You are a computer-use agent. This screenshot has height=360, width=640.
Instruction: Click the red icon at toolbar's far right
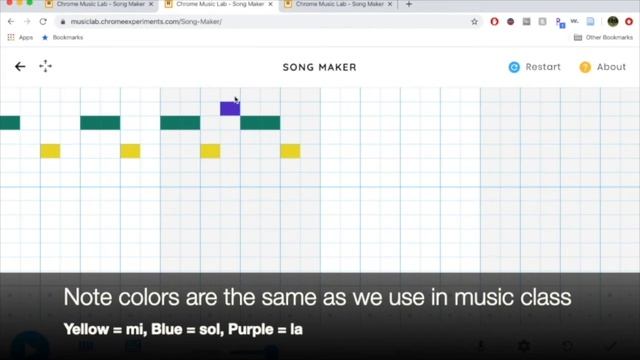pyautogui.click(x=629, y=22)
